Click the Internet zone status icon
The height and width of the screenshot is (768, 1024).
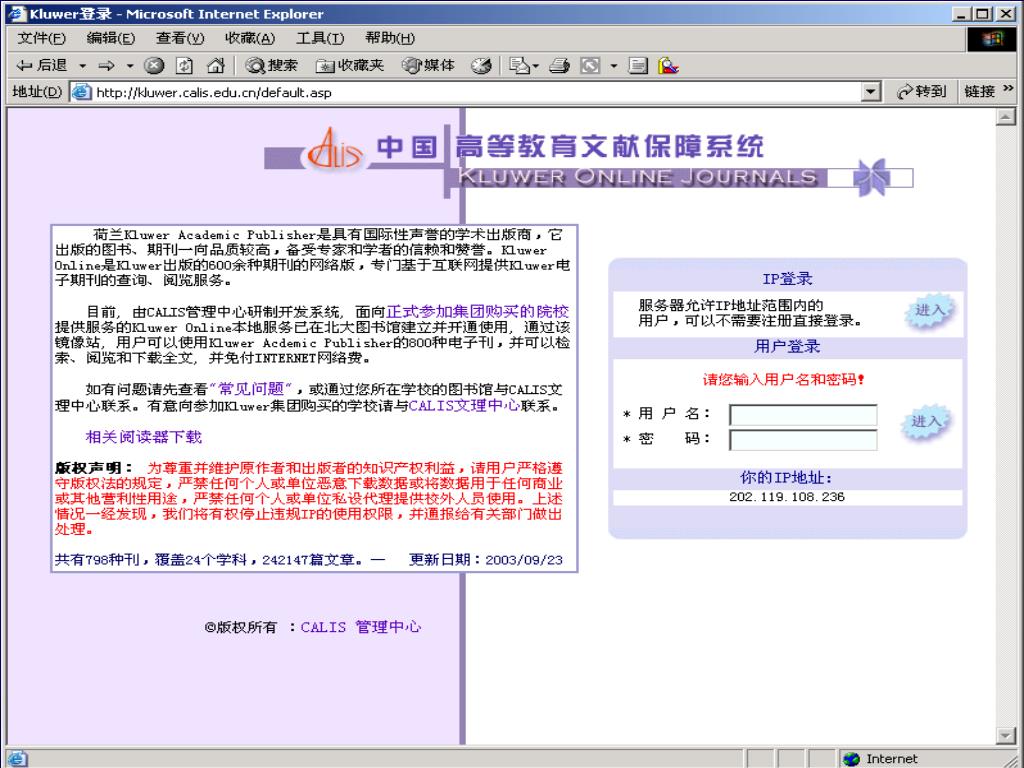[x=851, y=759]
